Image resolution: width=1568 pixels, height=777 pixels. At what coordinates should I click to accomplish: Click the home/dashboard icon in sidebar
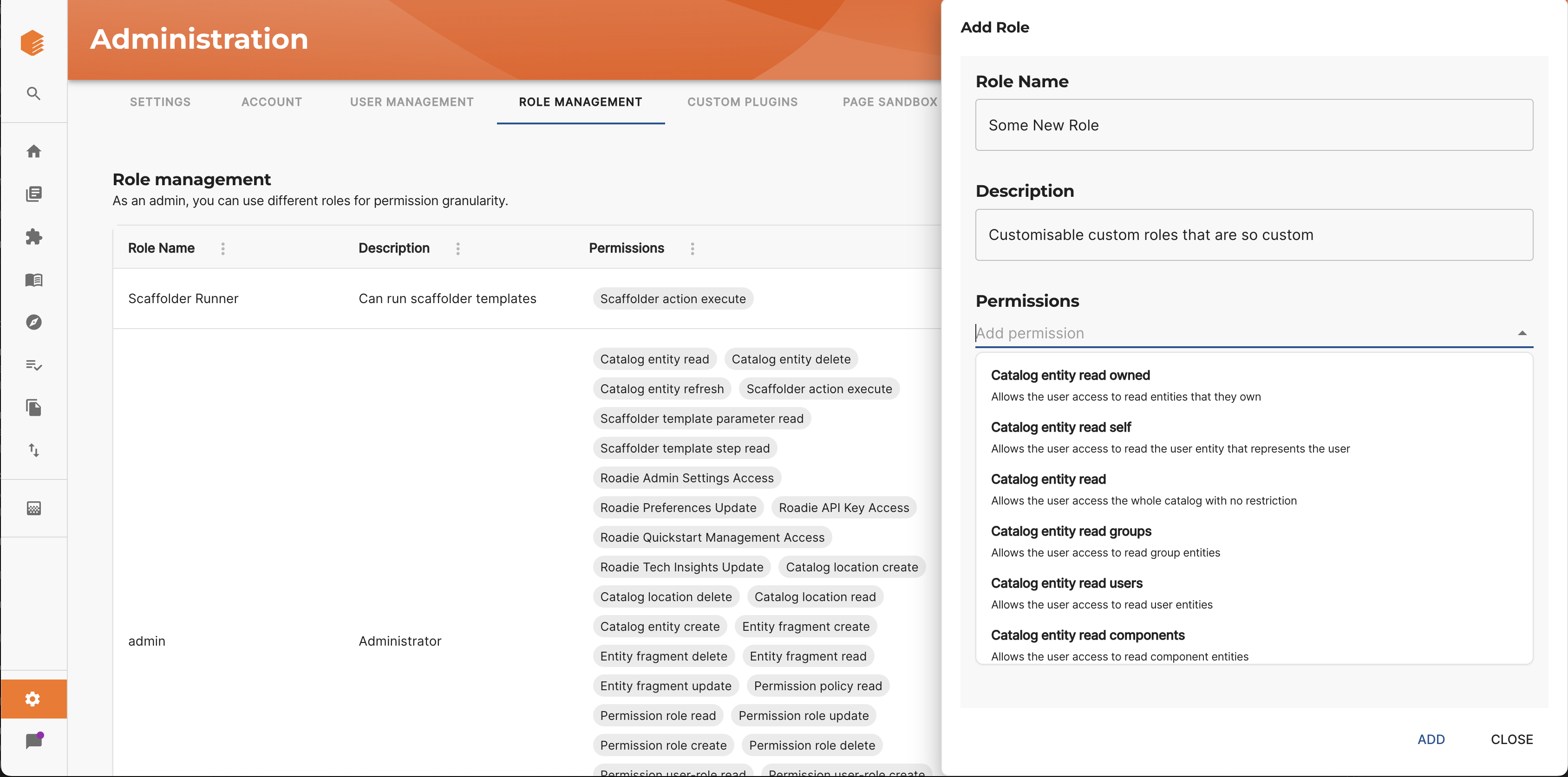pos(34,152)
